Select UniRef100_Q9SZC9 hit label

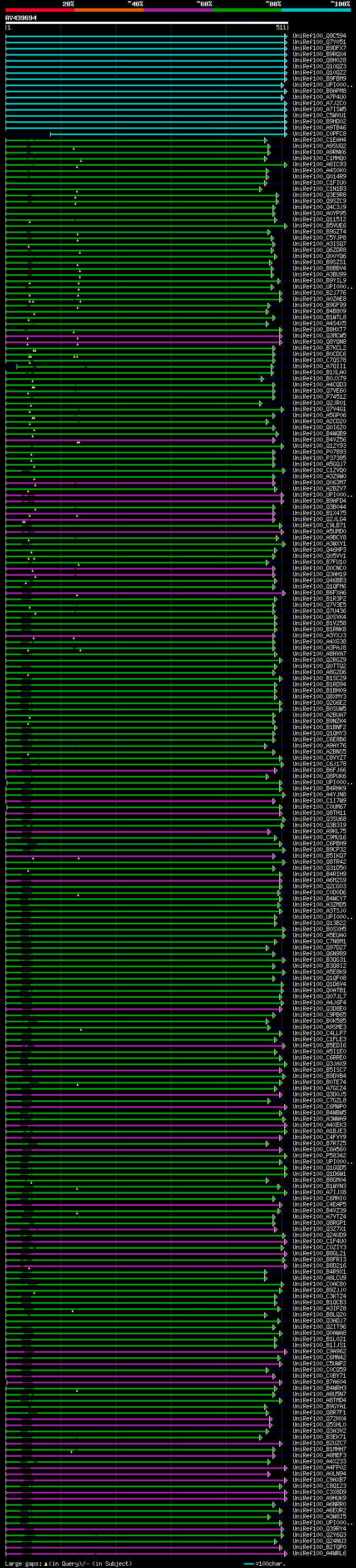[319, 201]
